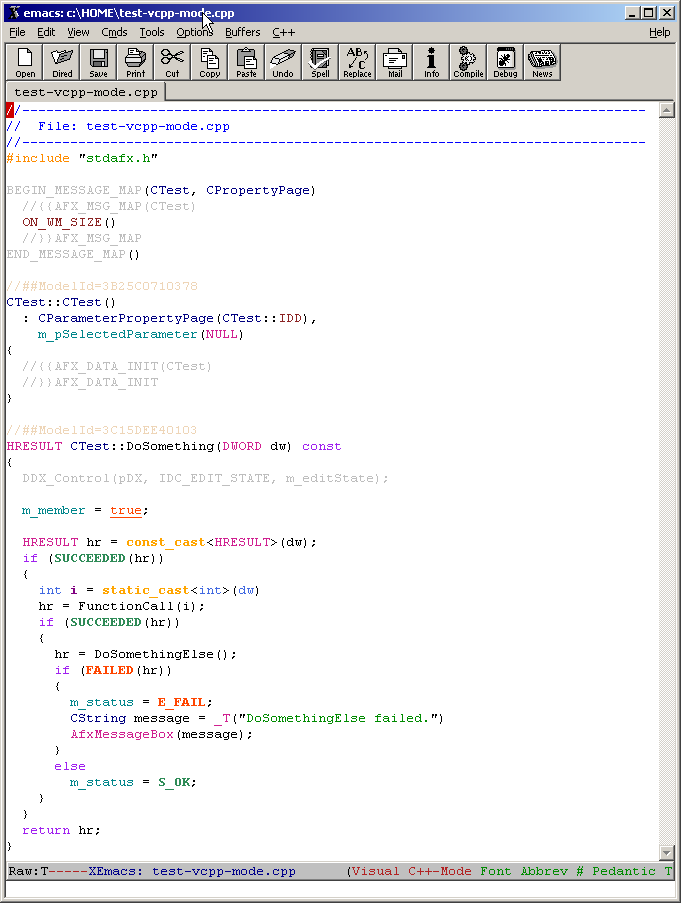Click the Visual C++-Mode modeline indicator
The width and height of the screenshot is (681, 903).
pos(412,871)
